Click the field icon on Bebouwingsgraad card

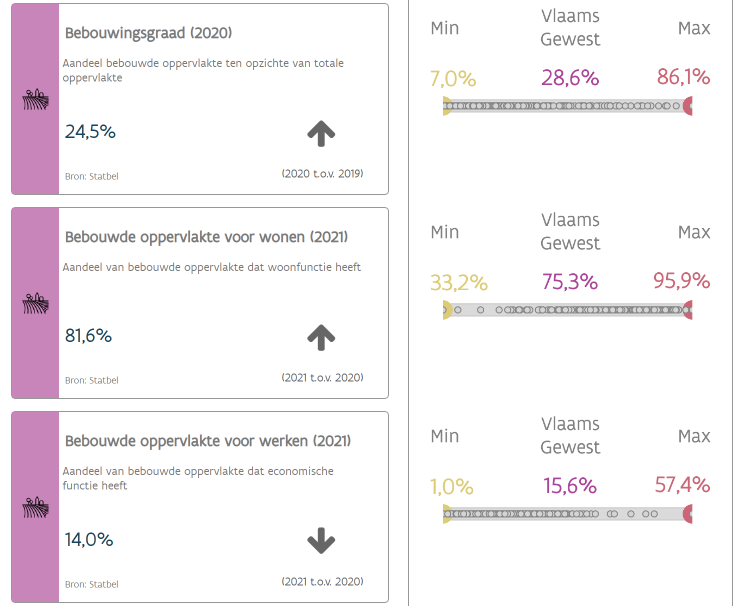35,100
